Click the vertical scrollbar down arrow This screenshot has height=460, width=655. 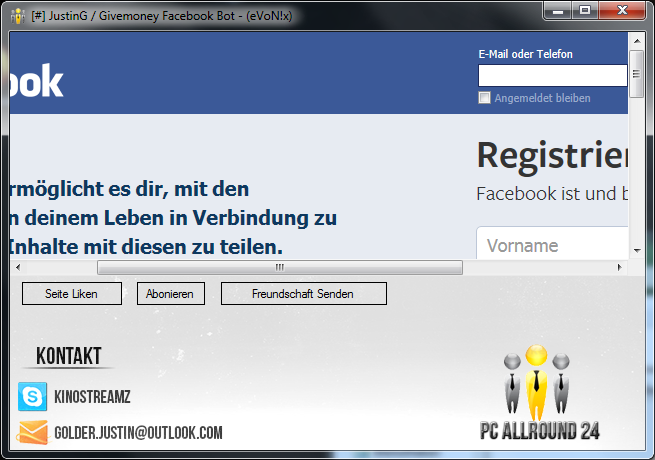click(637, 251)
